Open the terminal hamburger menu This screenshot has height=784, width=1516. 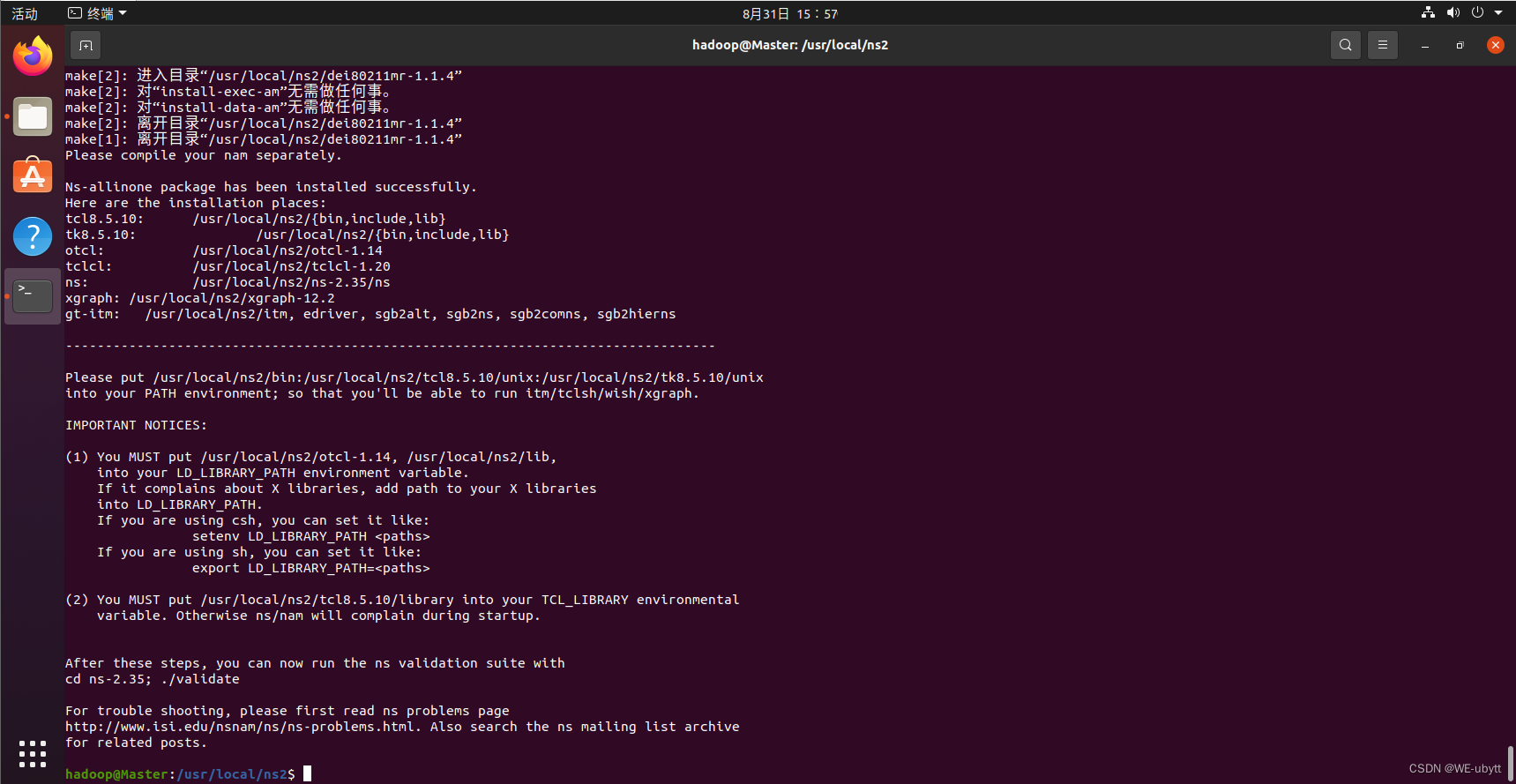click(1383, 45)
